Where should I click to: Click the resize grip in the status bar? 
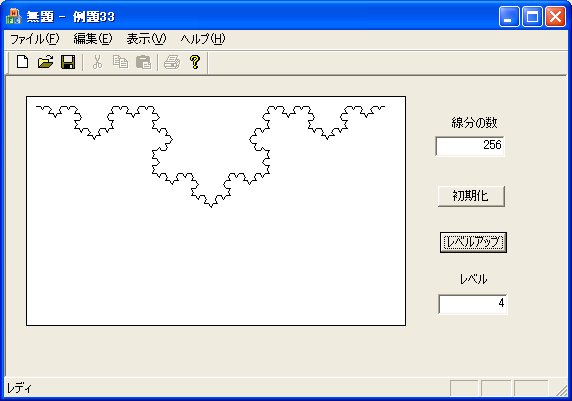pos(562,390)
